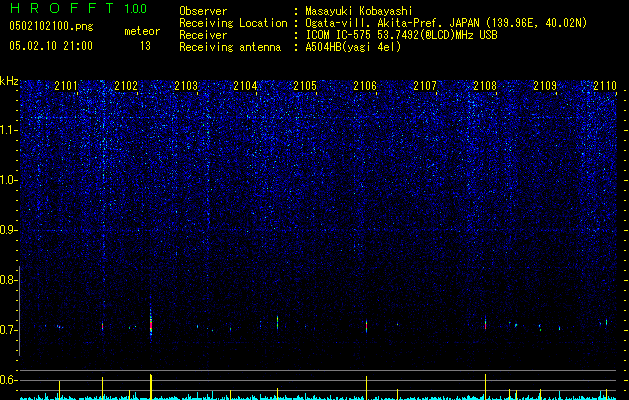Screen dimensions: 629x400
Task: Click the Receiving Location label
Action: (233, 23)
